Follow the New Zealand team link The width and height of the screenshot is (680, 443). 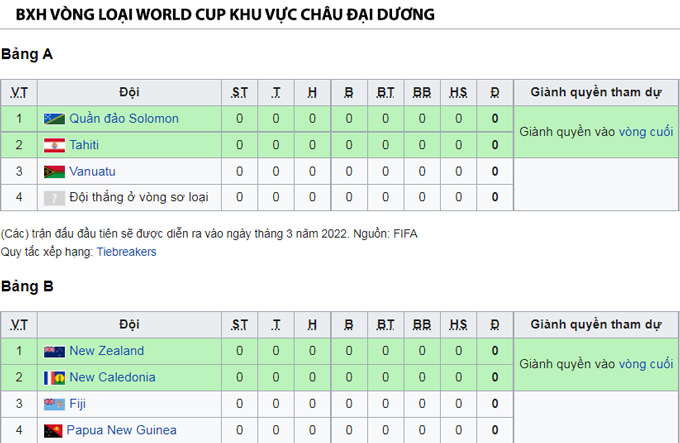pyautogui.click(x=107, y=351)
